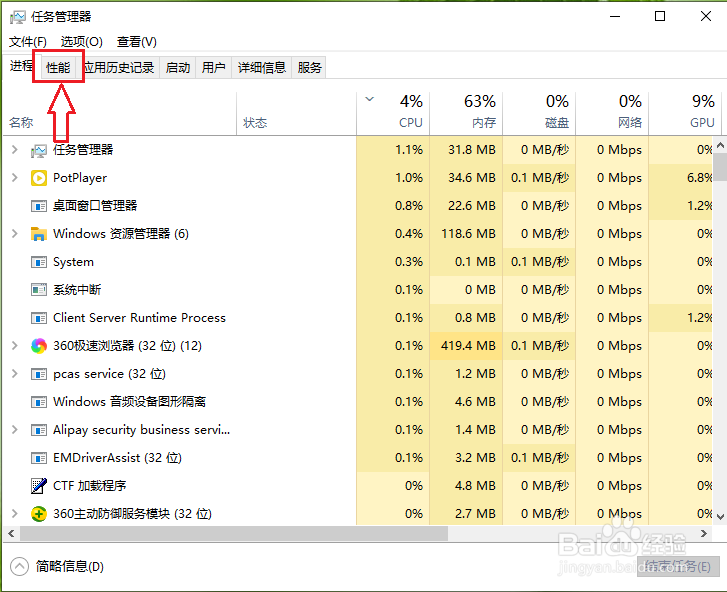The height and width of the screenshot is (592, 727).
Task: Click the 系统中断 process icon
Action: tap(39, 290)
